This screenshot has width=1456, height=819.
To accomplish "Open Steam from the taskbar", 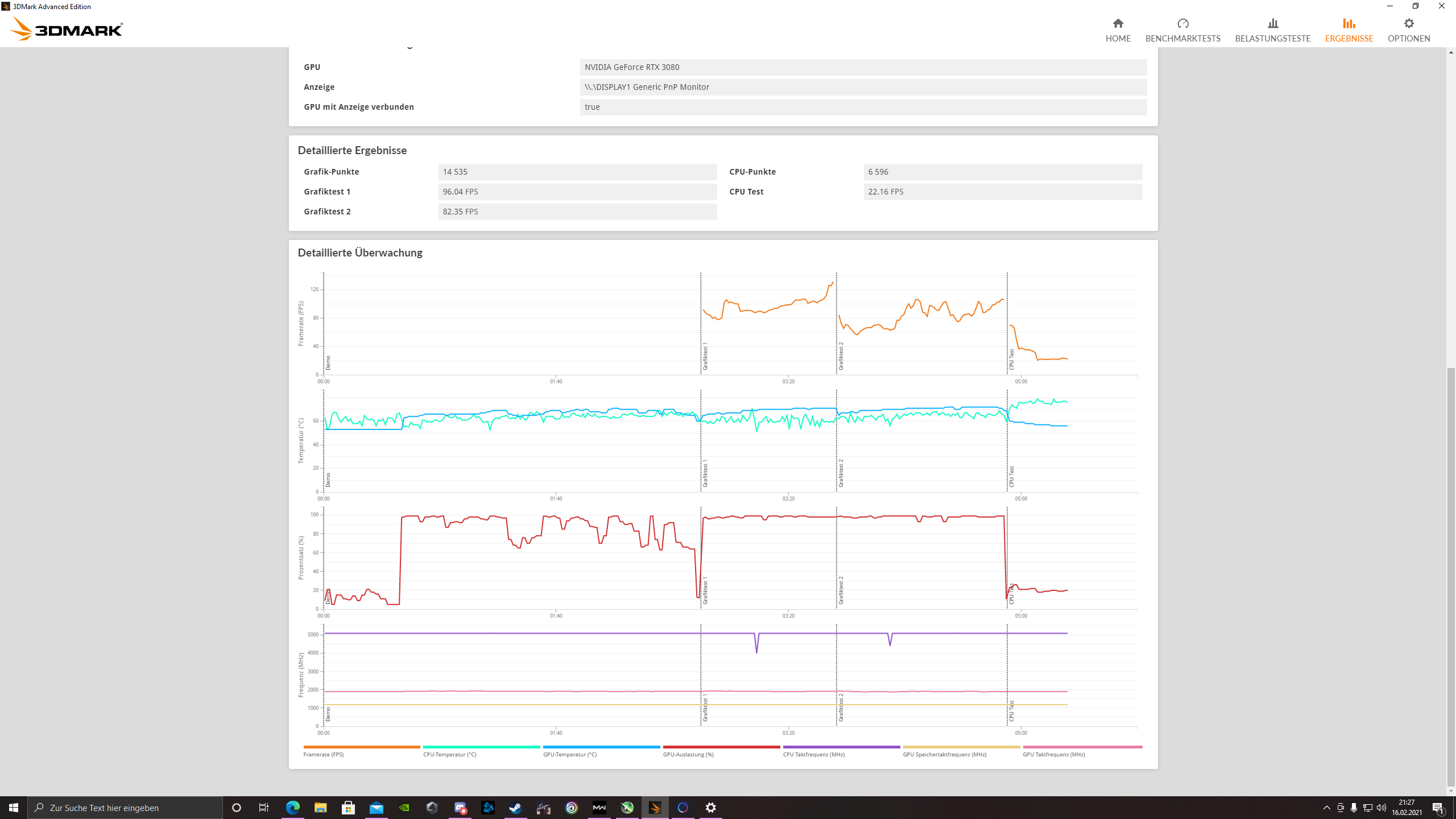I will pyautogui.click(x=515, y=808).
